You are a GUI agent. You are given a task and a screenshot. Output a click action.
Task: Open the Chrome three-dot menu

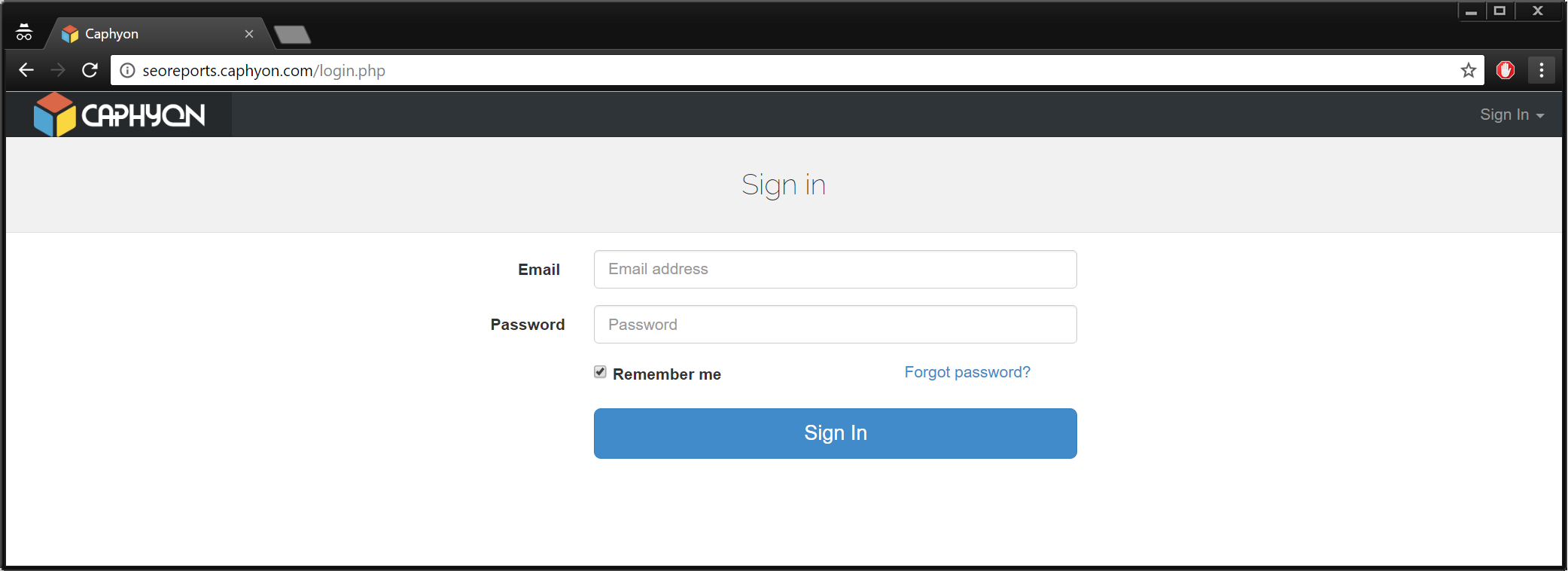tap(1542, 70)
